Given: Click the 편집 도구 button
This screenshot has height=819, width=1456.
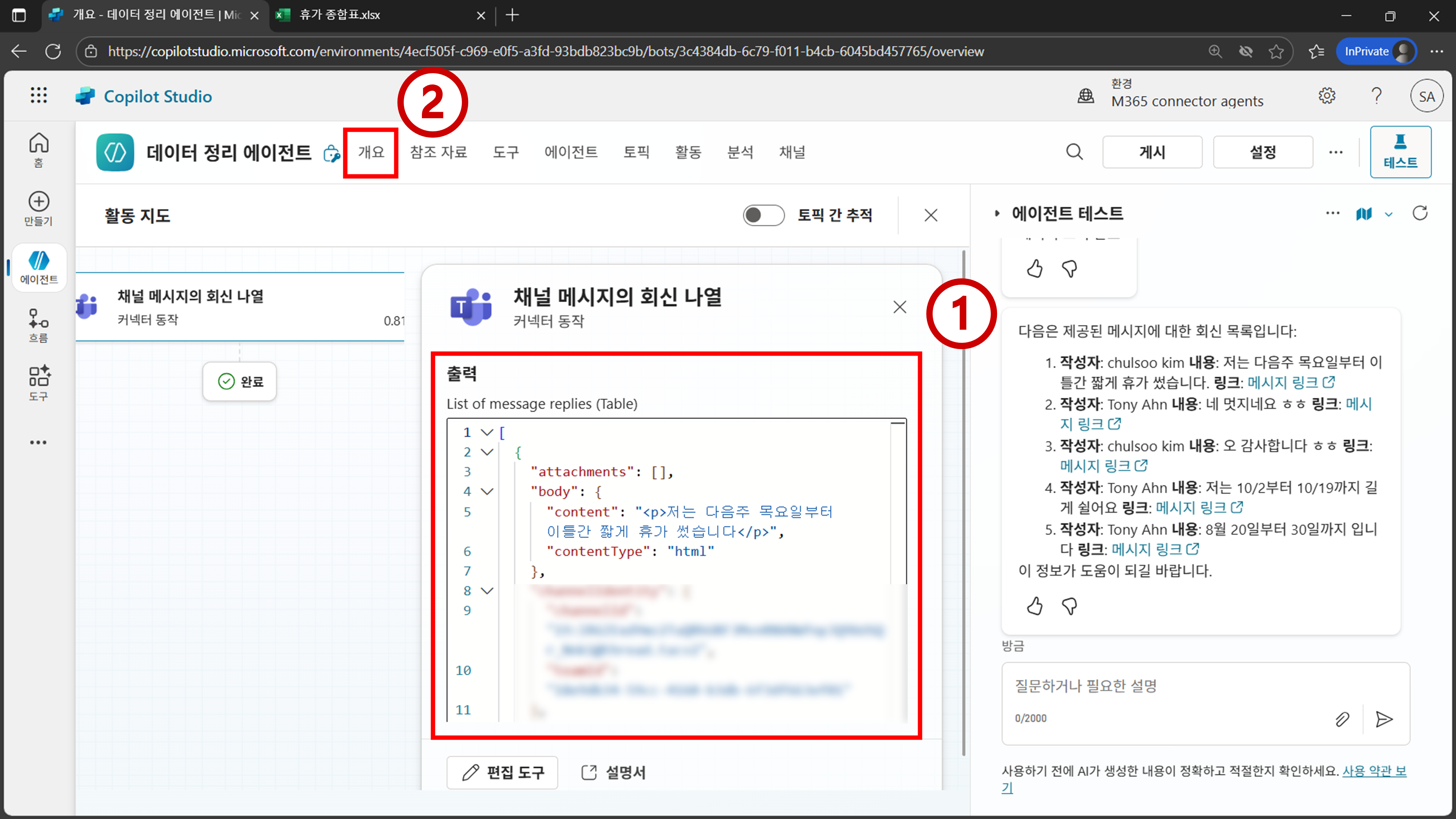Looking at the screenshot, I should pos(502,772).
